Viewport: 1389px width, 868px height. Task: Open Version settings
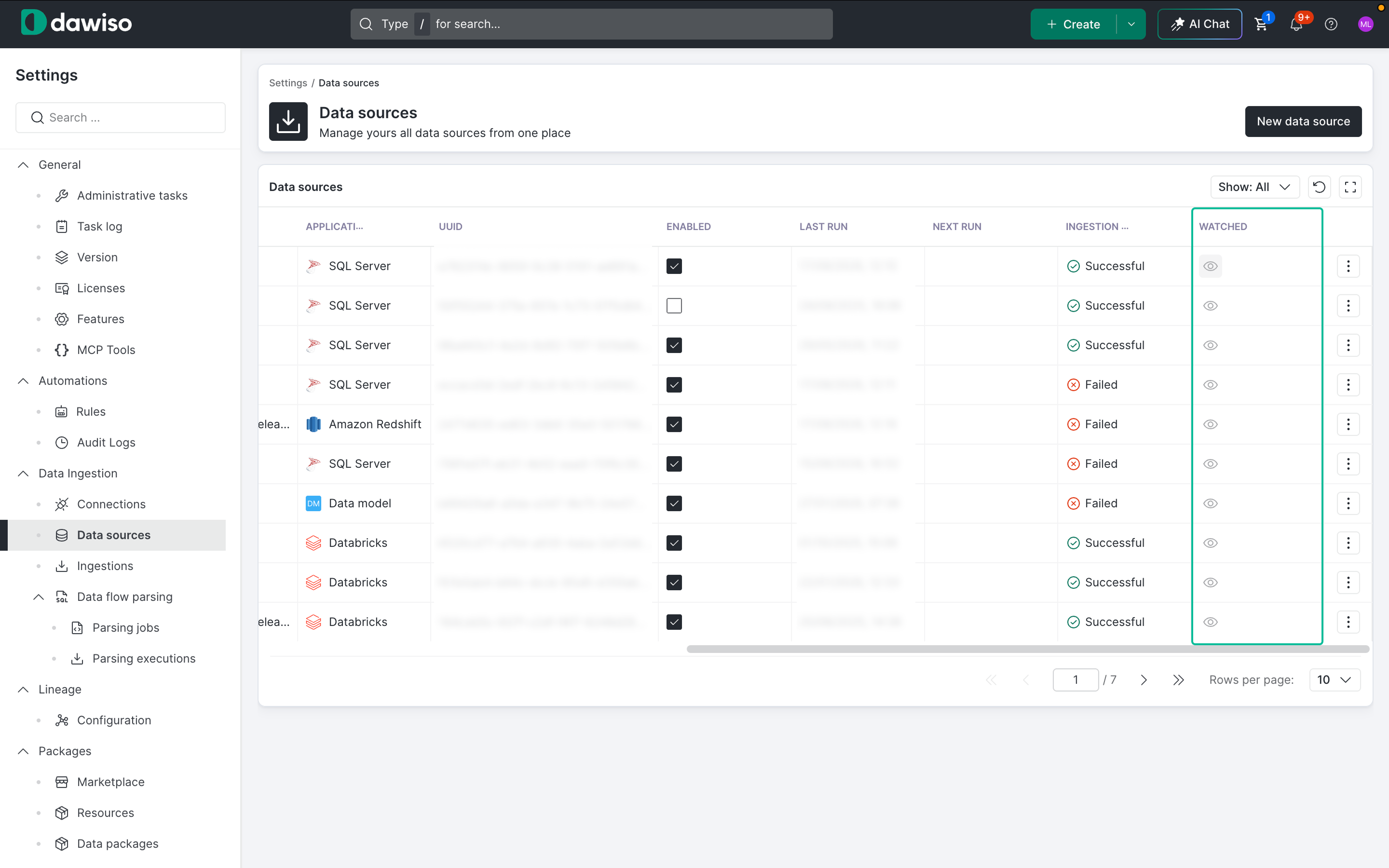(x=97, y=258)
